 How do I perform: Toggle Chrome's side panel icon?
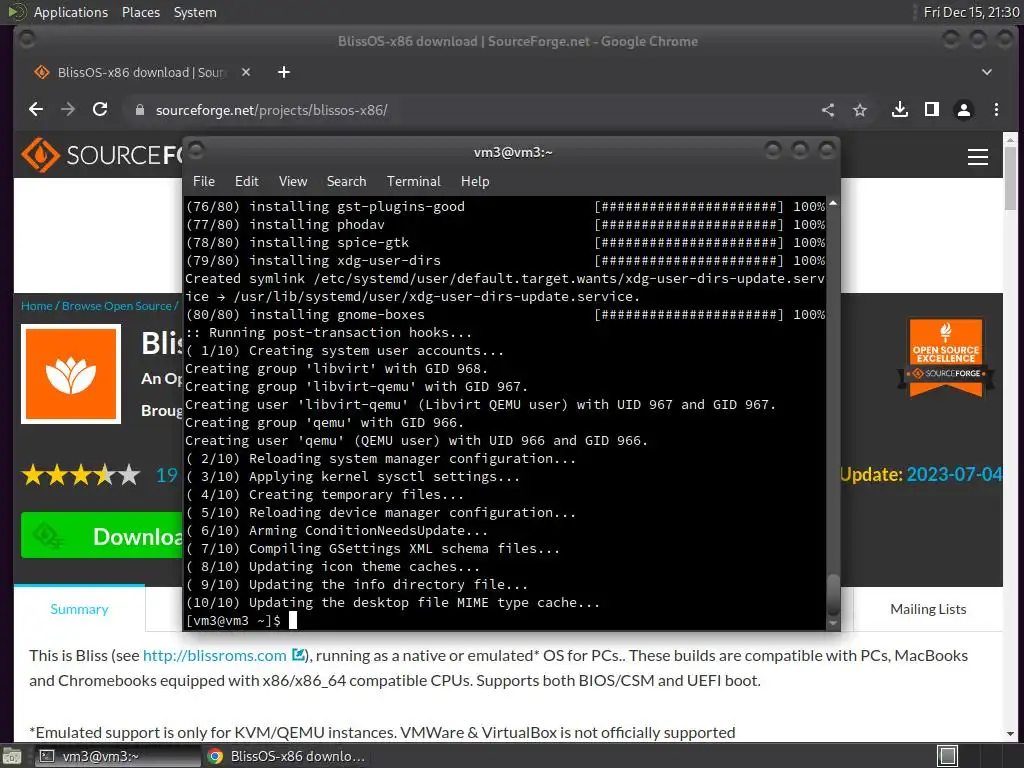[x=932, y=110]
